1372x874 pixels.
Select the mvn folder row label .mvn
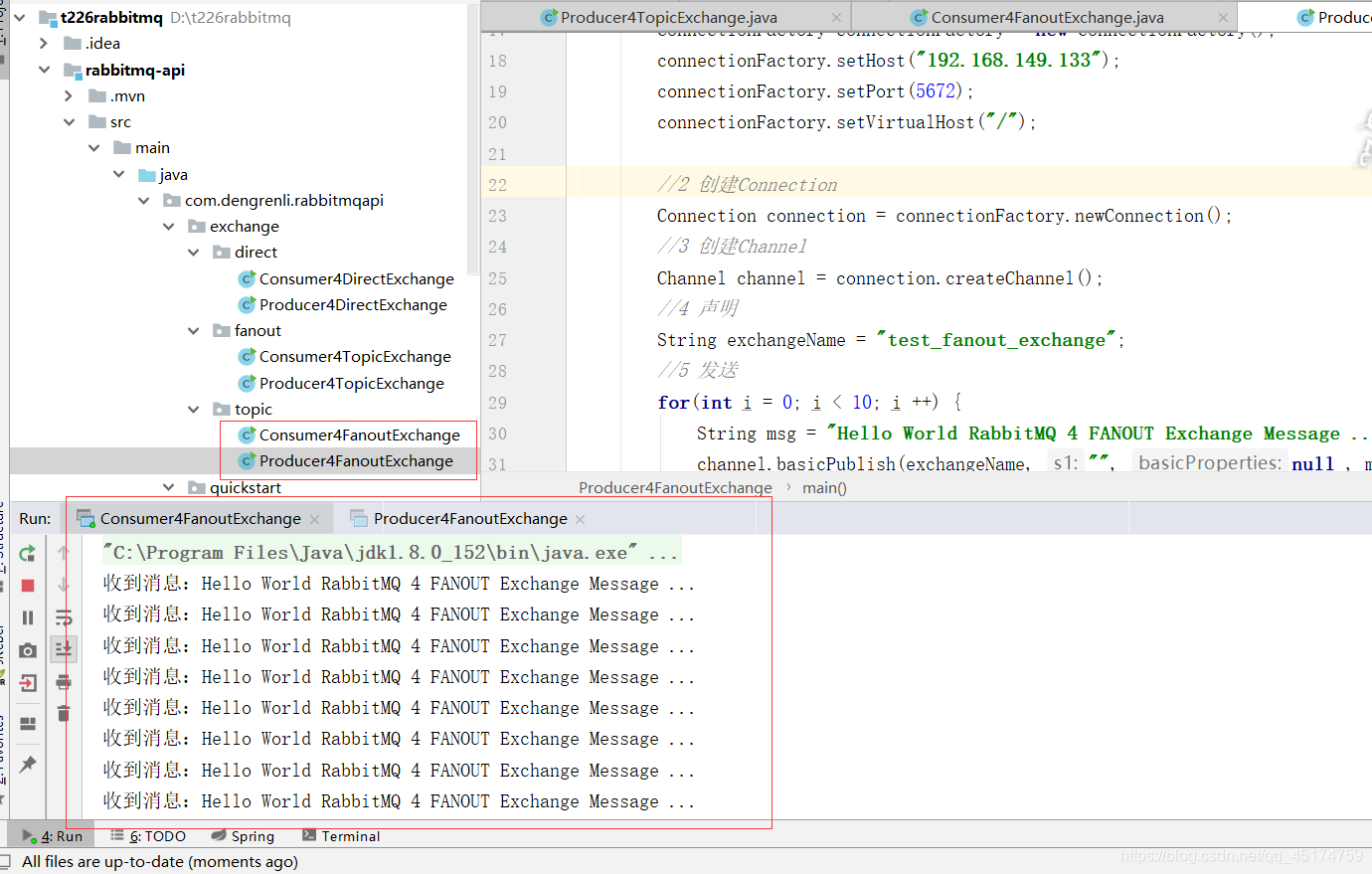127,95
